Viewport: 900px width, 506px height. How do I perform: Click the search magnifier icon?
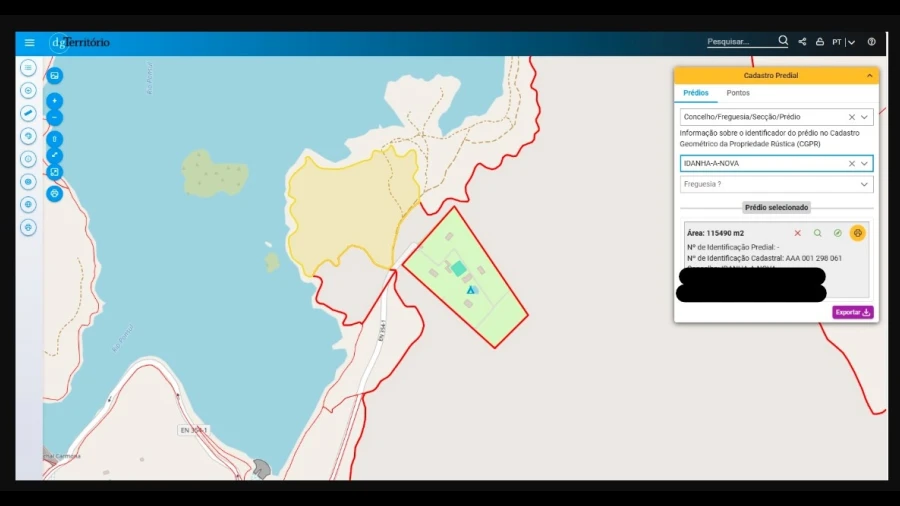click(783, 41)
